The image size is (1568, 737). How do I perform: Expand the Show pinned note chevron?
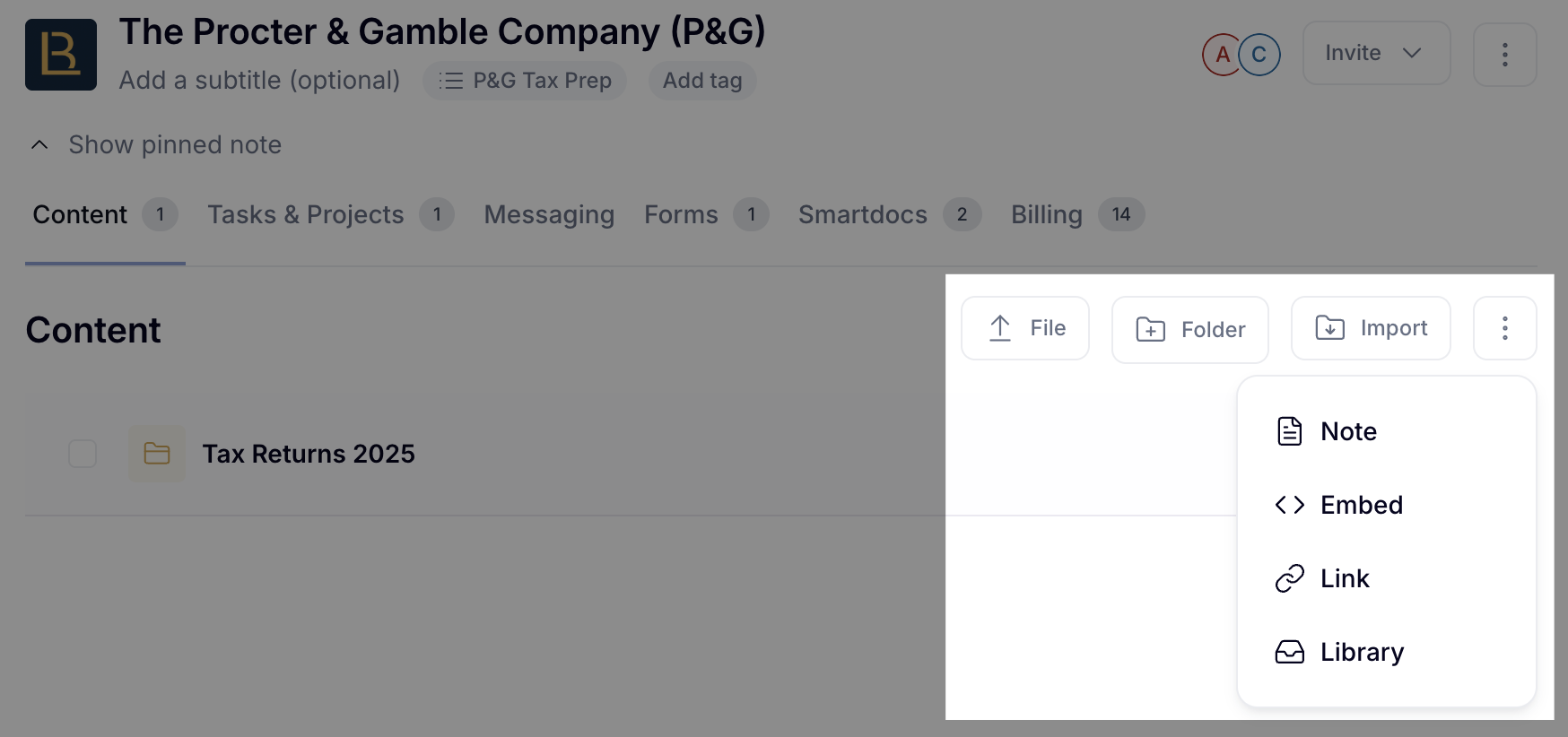tap(39, 144)
